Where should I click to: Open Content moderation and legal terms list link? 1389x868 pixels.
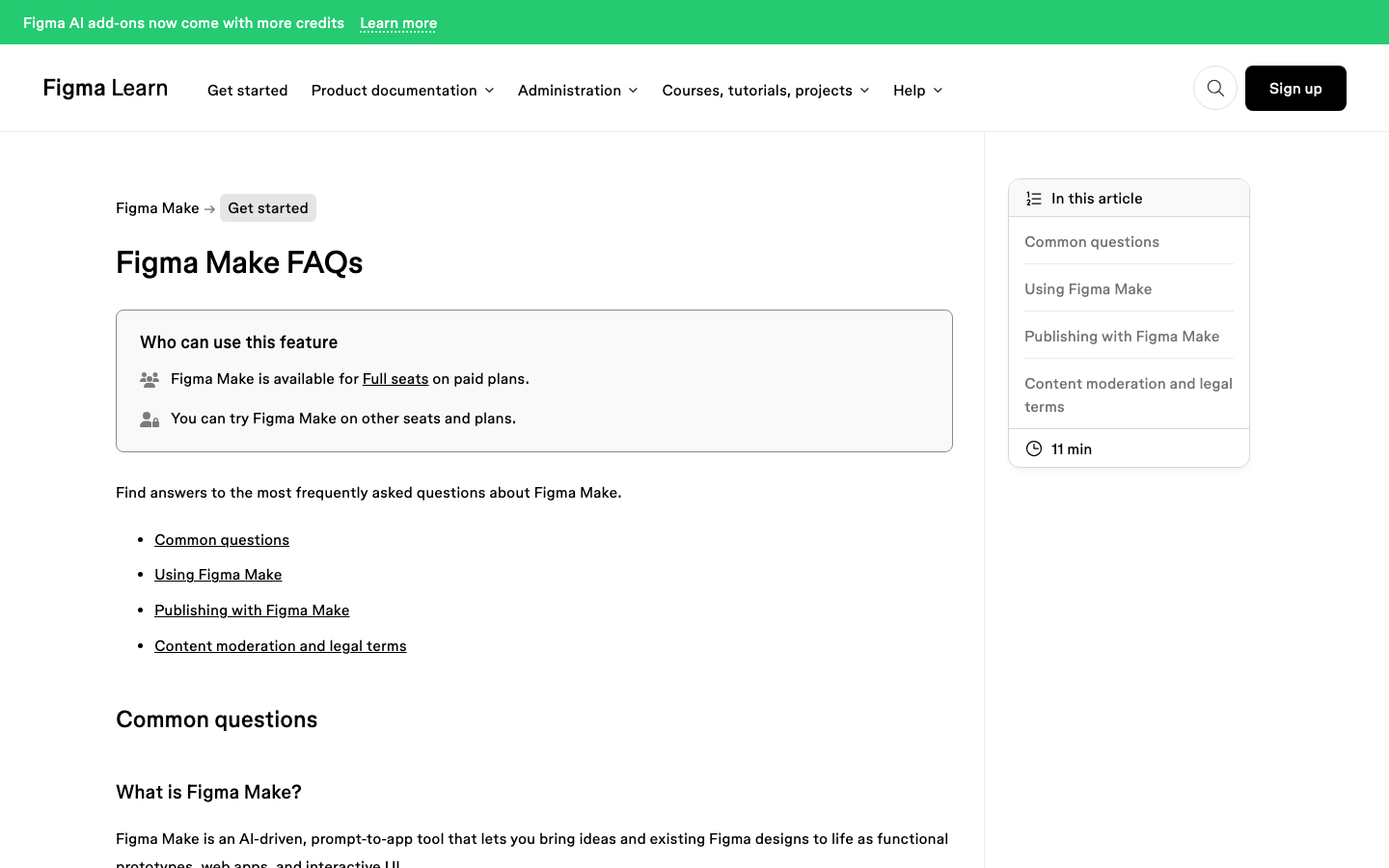281,645
